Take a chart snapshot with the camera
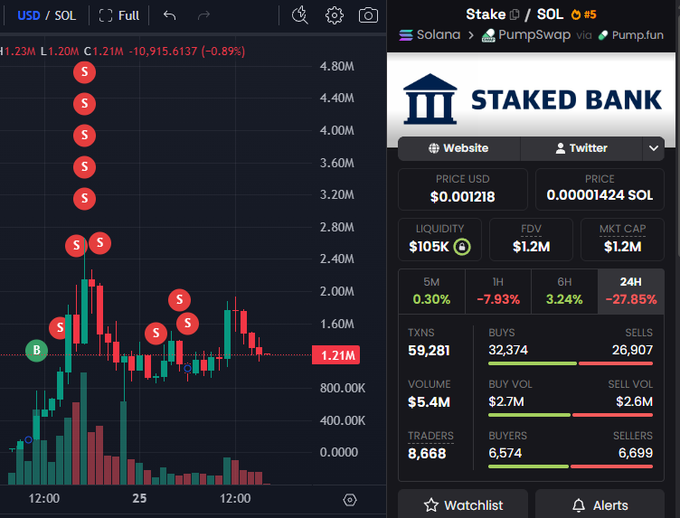680x518 pixels. 368,16
